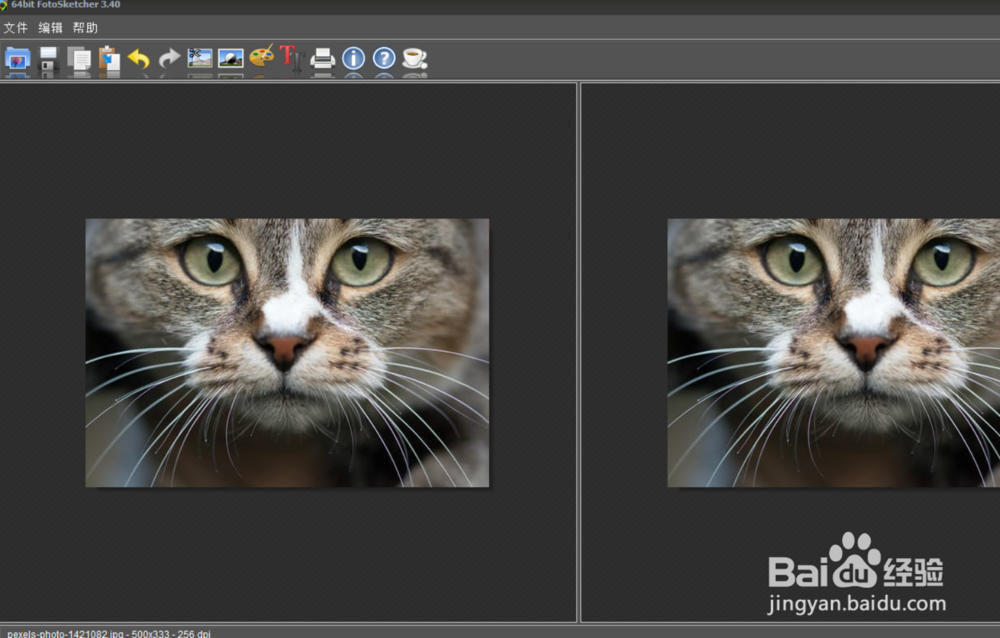This screenshot has width=1000, height=638.
Task: Open help with the question mark icon
Action: click(384, 58)
